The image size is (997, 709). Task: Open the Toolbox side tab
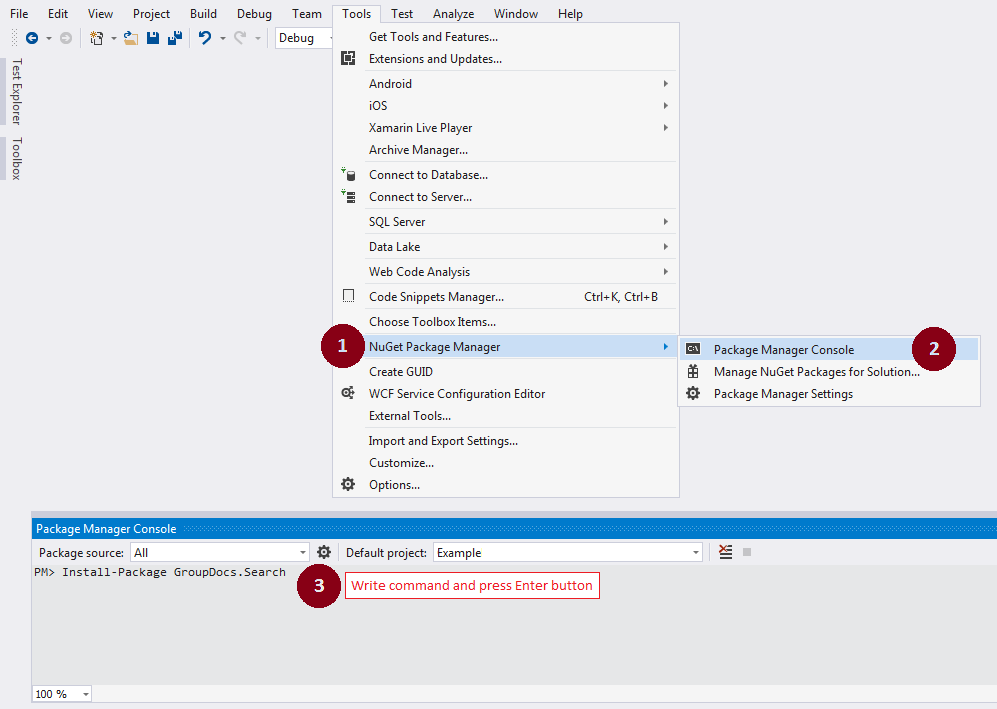tap(15, 158)
